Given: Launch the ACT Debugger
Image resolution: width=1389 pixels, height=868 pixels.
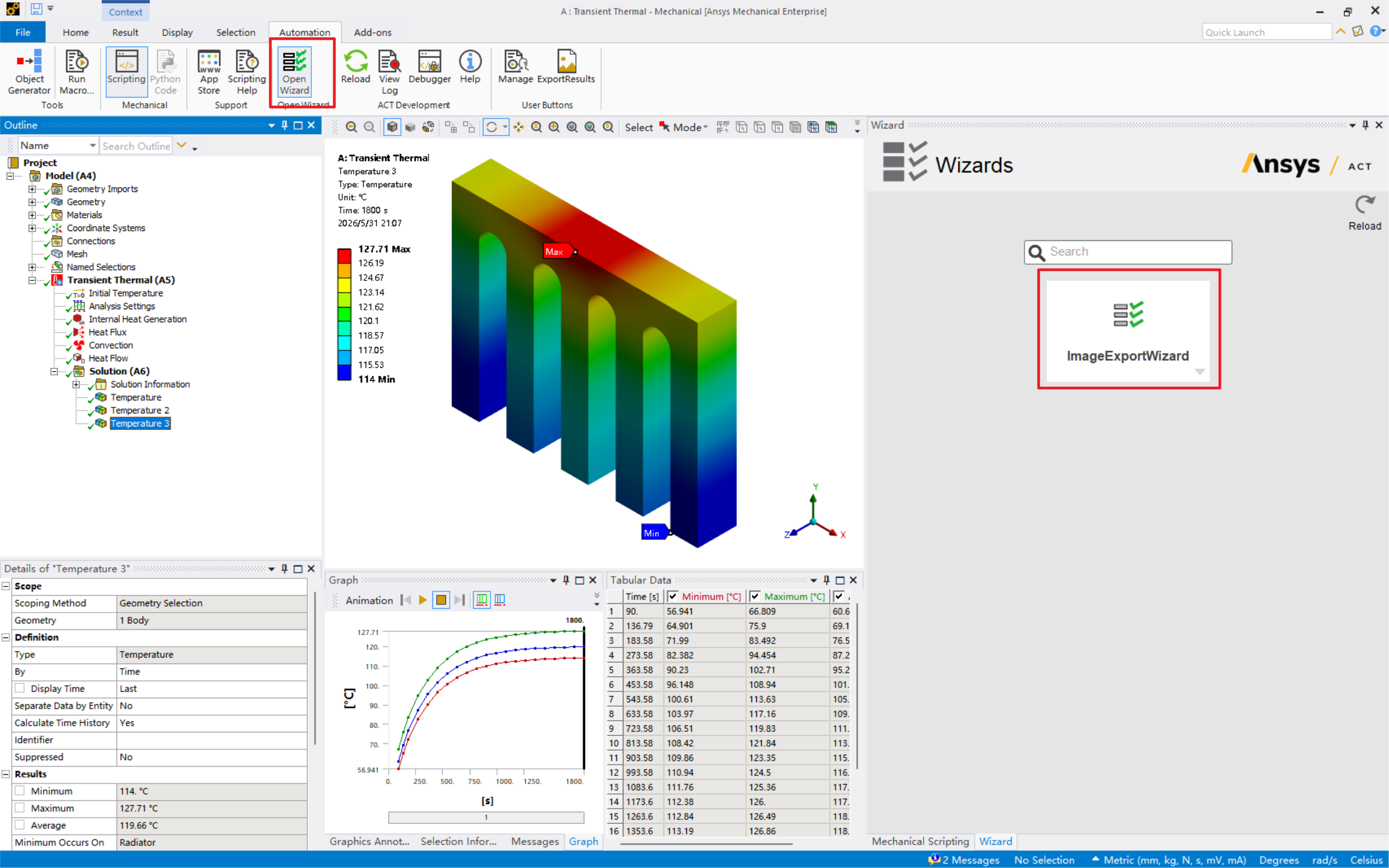Looking at the screenshot, I should (429, 67).
